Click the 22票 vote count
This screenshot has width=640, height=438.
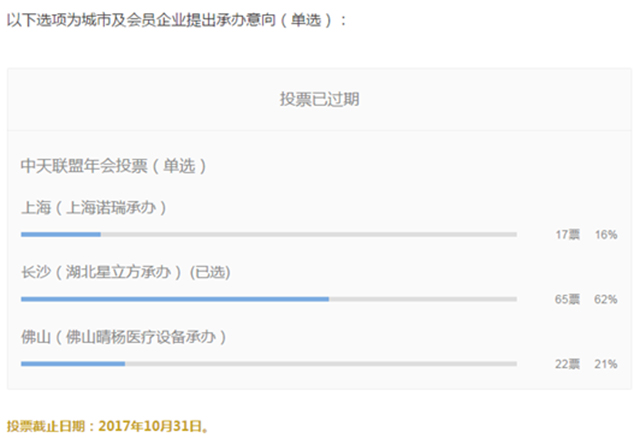(567, 364)
